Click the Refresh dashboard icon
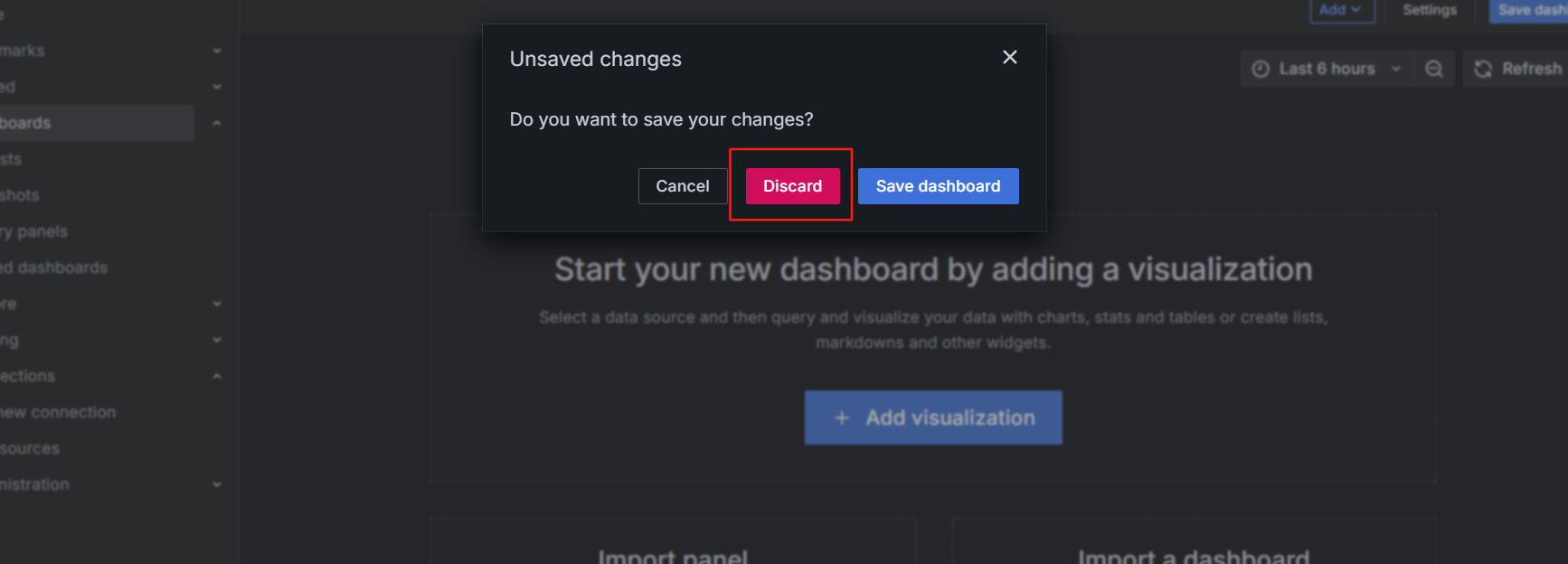Screen dimensions: 1568x564 pos(1483,69)
